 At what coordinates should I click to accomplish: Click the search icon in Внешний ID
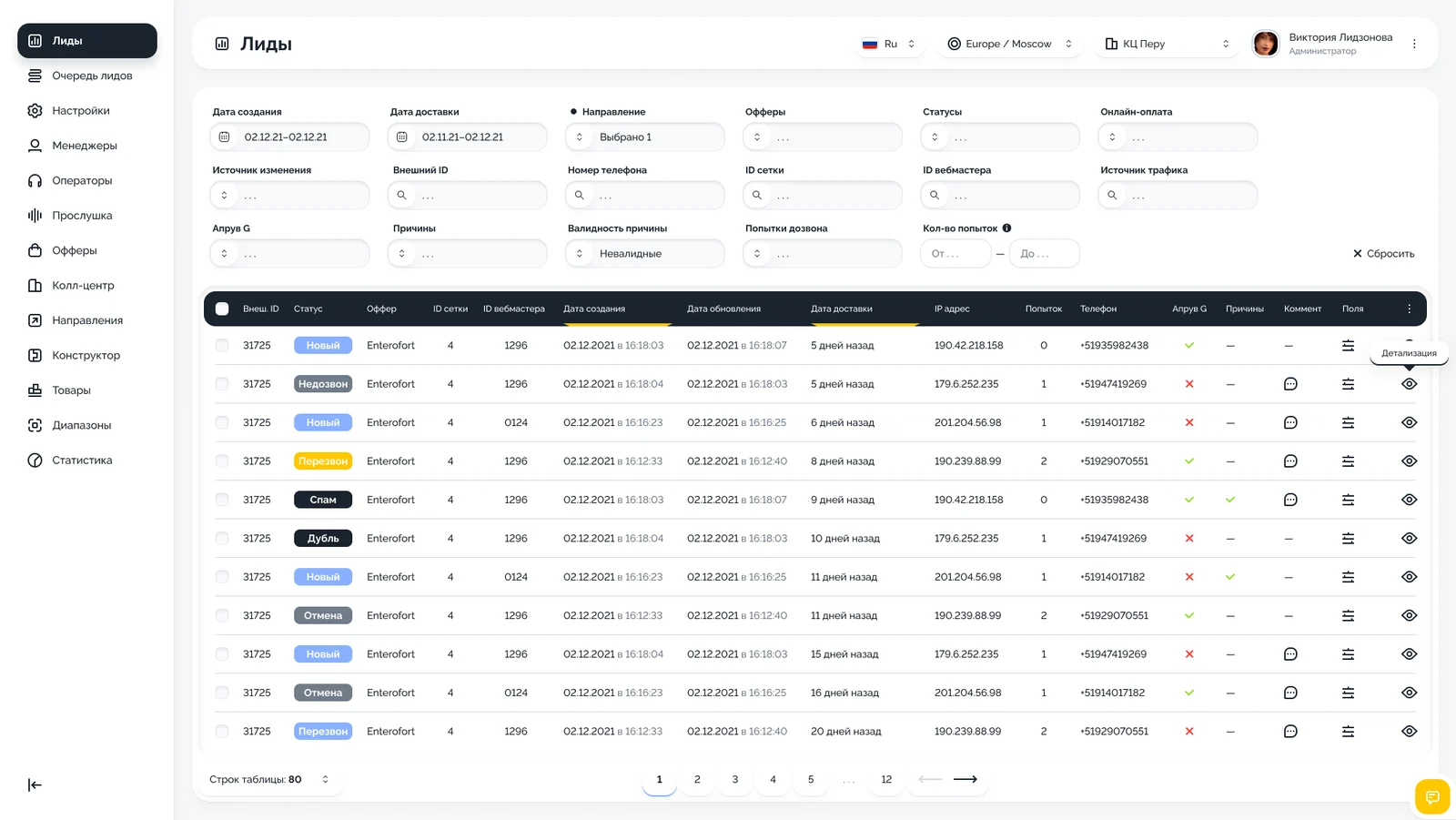[x=401, y=196]
